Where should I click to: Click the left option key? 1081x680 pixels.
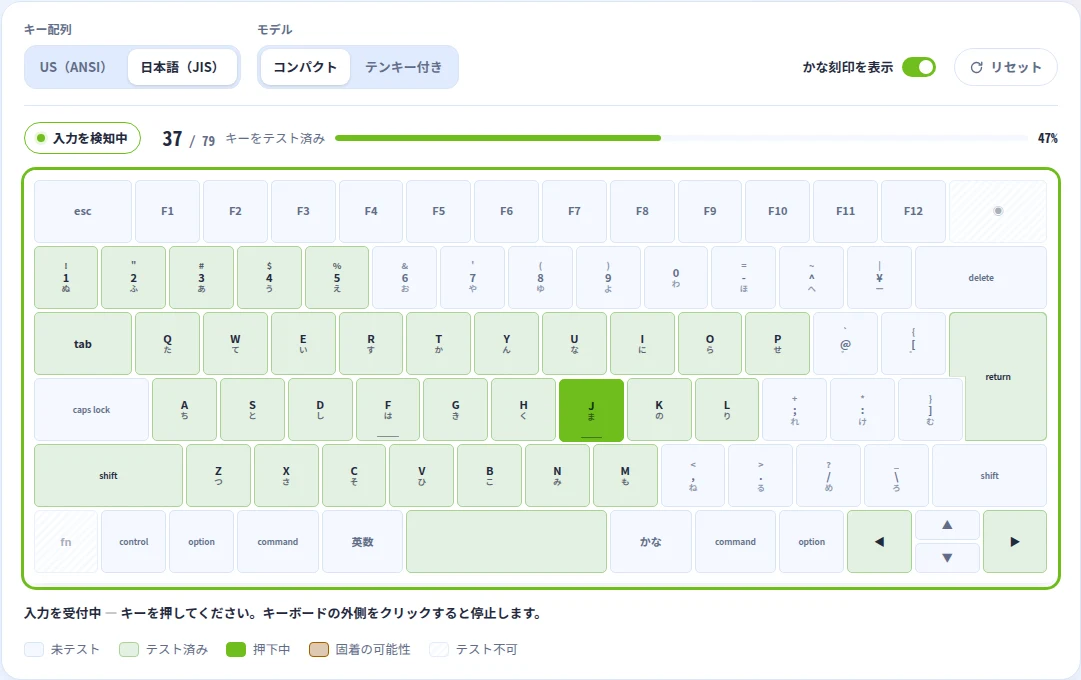201,541
